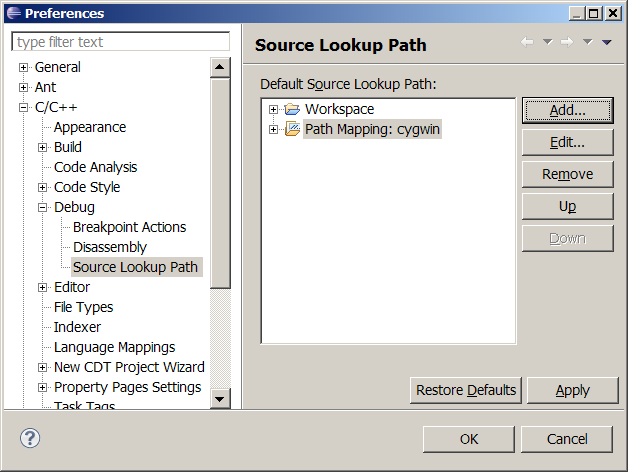628x472 pixels.
Task: Click the Workspace folder icon
Action: point(292,109)
